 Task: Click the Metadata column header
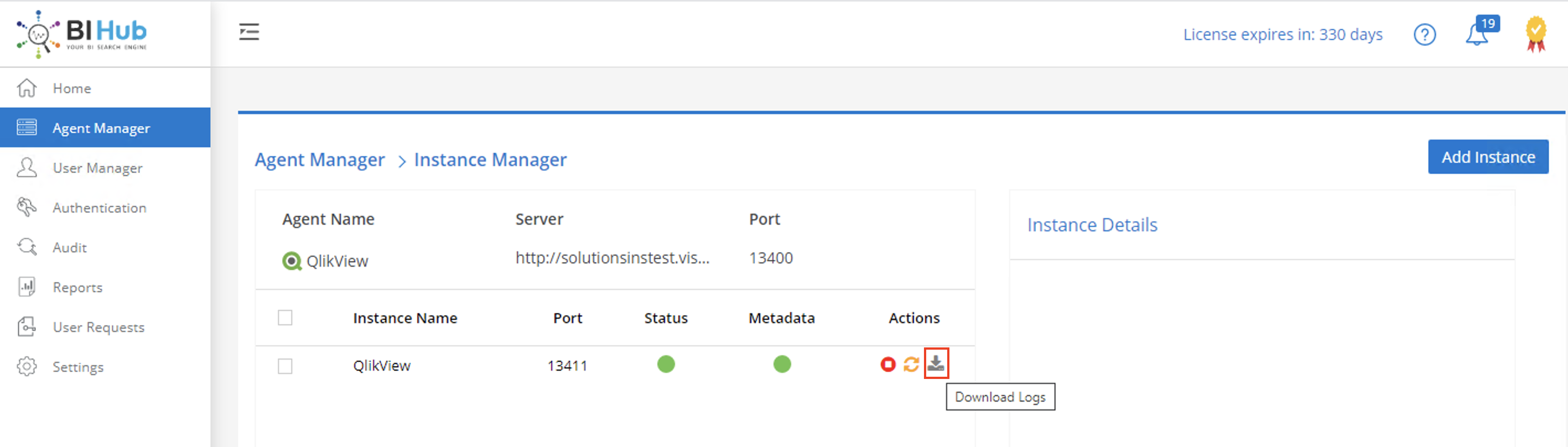click(782, 318)
